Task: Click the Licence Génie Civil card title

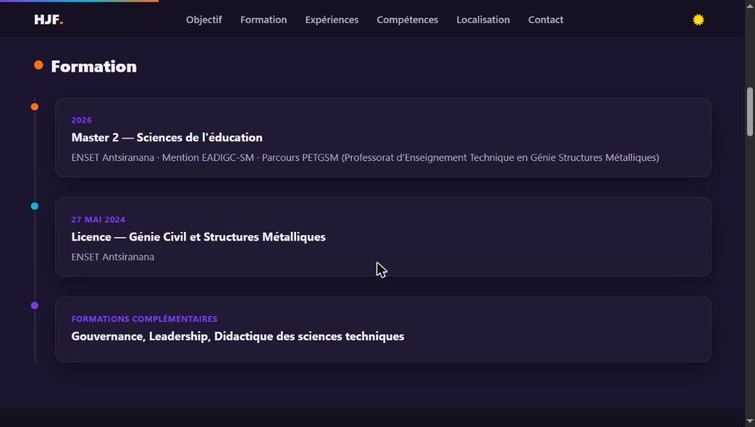Action: pyautogui.click(x=198, y=237)
